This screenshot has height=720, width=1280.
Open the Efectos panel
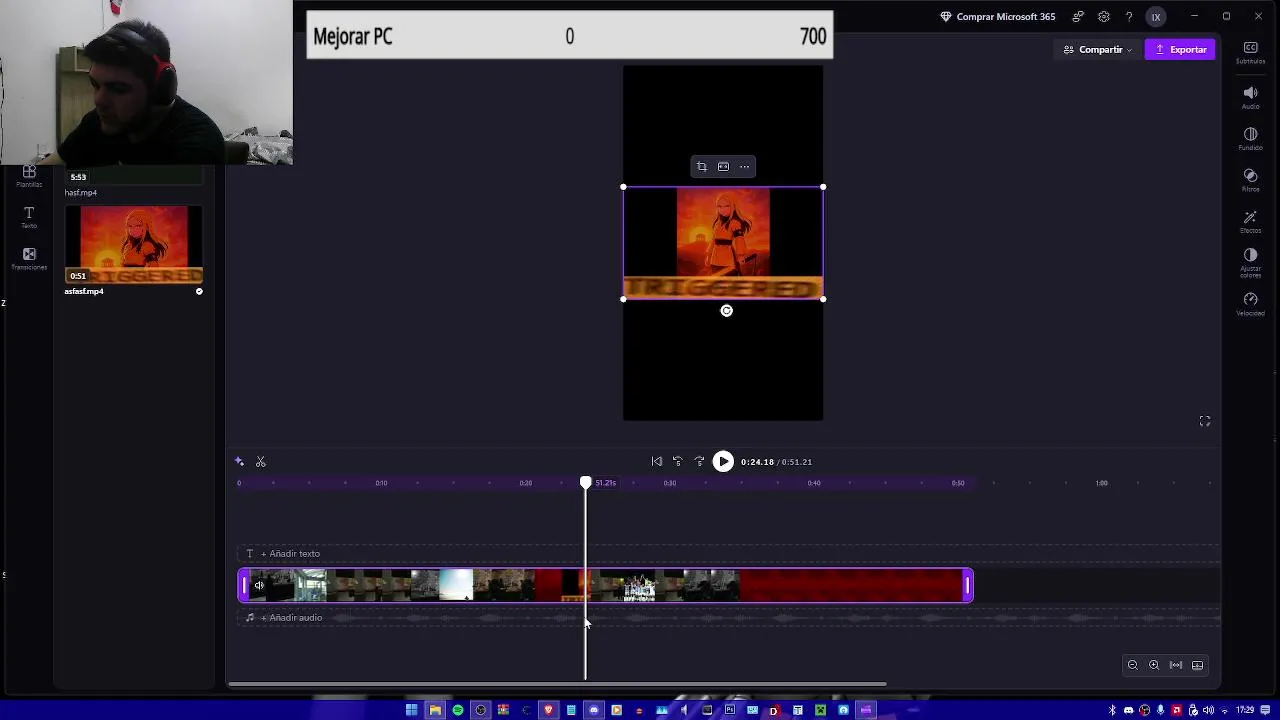click(x=1250, y=221)
